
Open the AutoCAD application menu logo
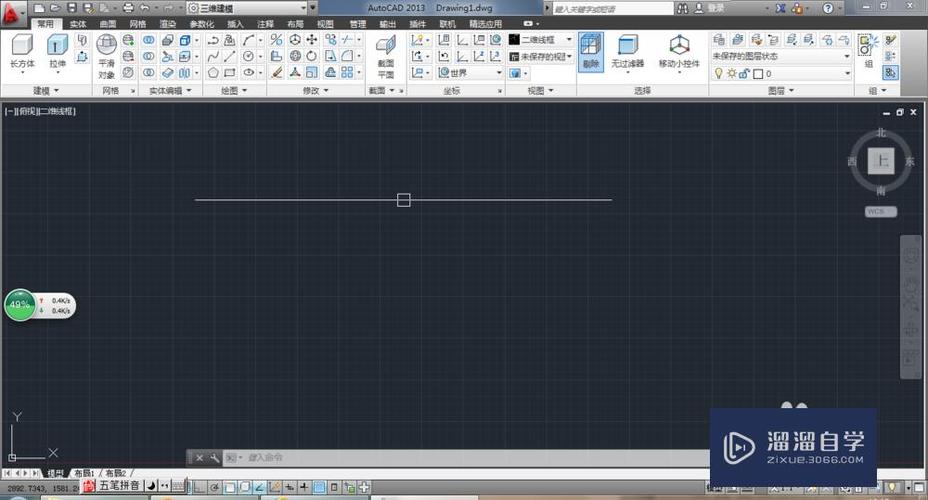[12, 13]
